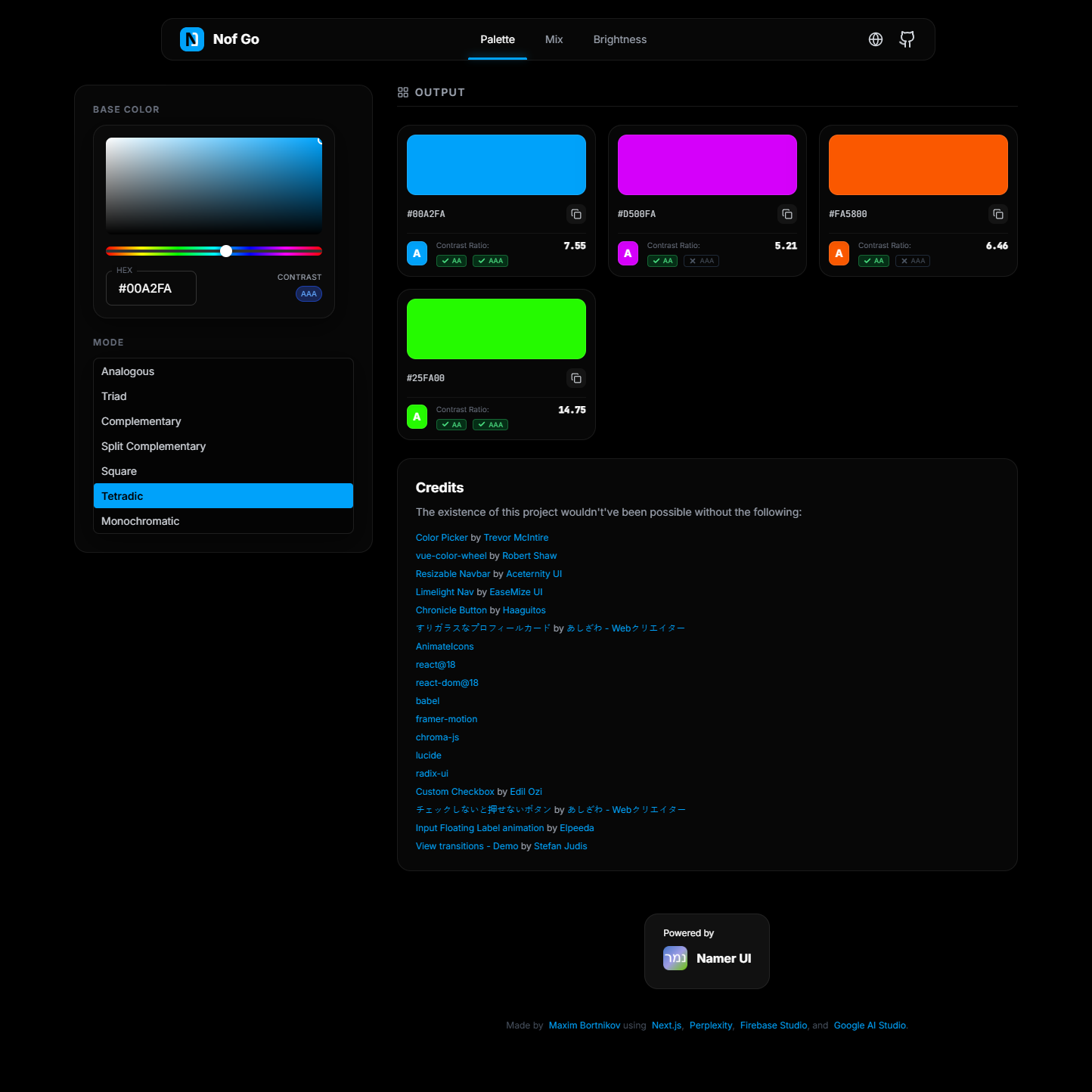Screen dimensions: 1092x1092
Task: Click the Nof Go logo icon
Action: coord(192,39)
